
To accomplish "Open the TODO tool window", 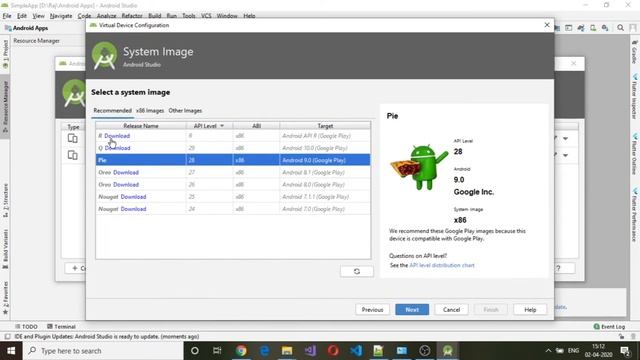I will click(x=26, y=327).
